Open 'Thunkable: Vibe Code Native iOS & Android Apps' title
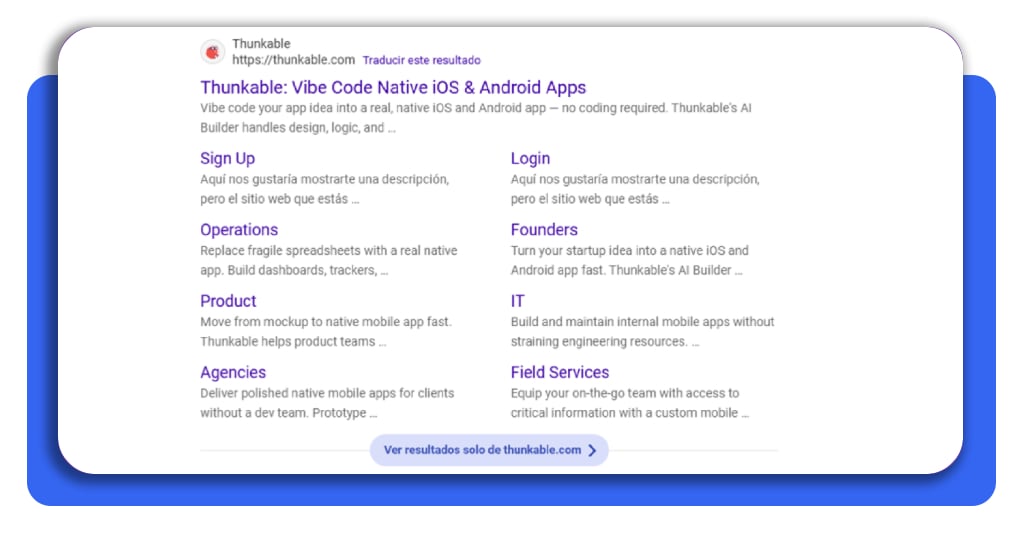The image size is (1024, 536). [393, 87]
